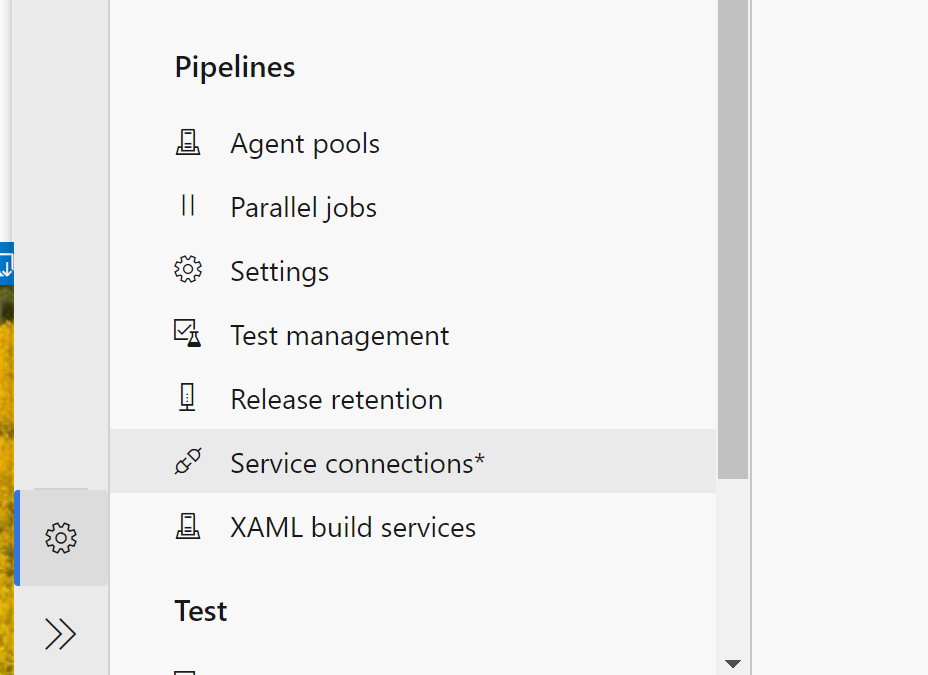
Task: Open Project settings gear in left rail
Action: (61, 538)
